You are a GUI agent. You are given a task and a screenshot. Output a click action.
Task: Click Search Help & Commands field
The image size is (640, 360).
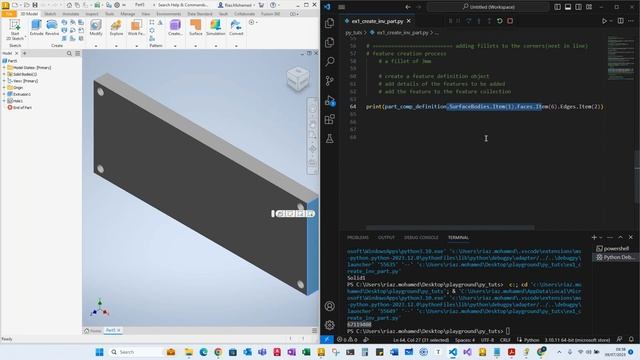[183, 5]
